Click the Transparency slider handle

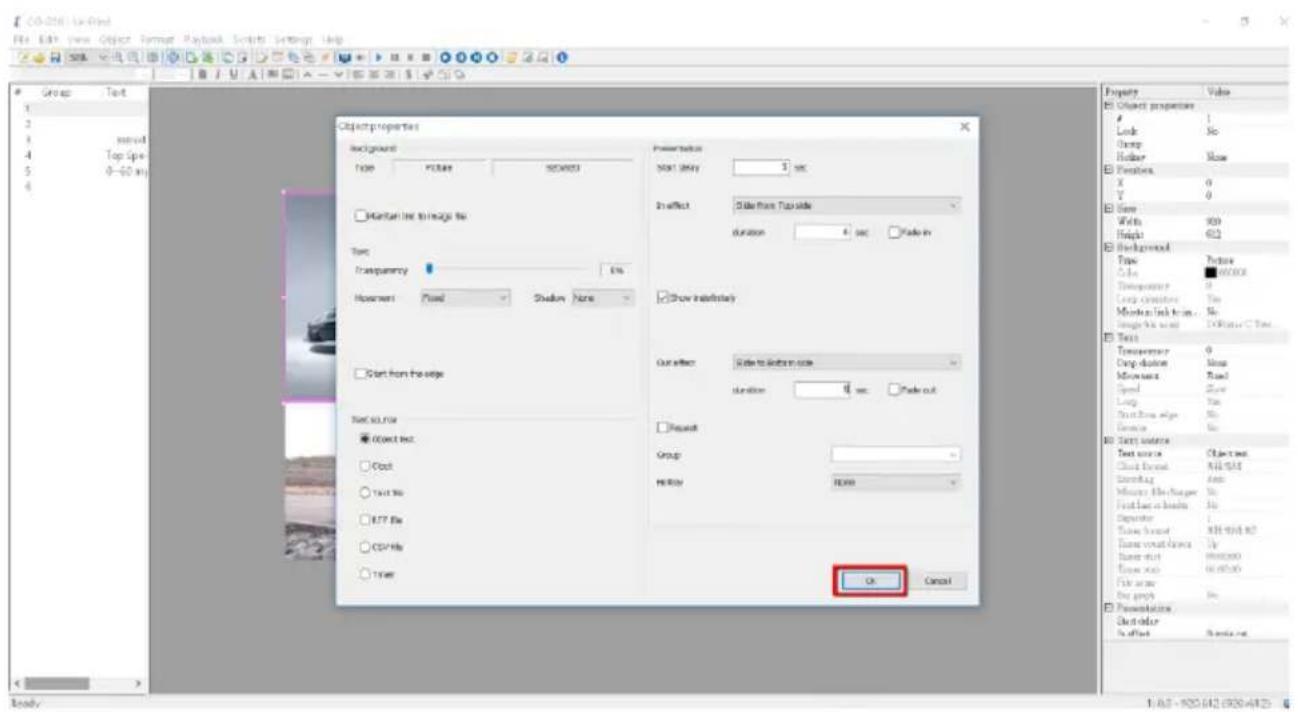pyautogui.click(x=429, y=268)
